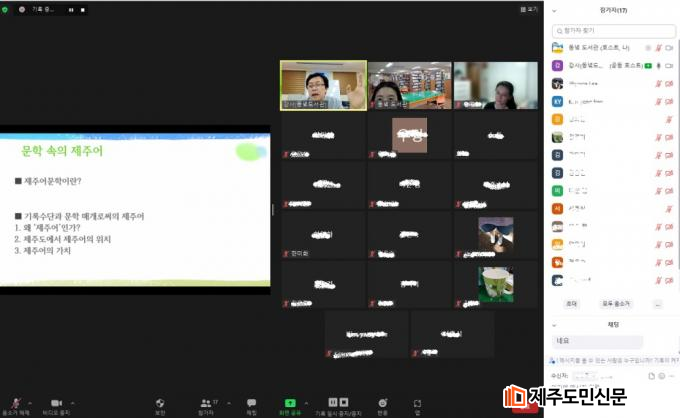Click the green Share Screen icon
This screenshot has height=418, width=680.
point(290,402)
